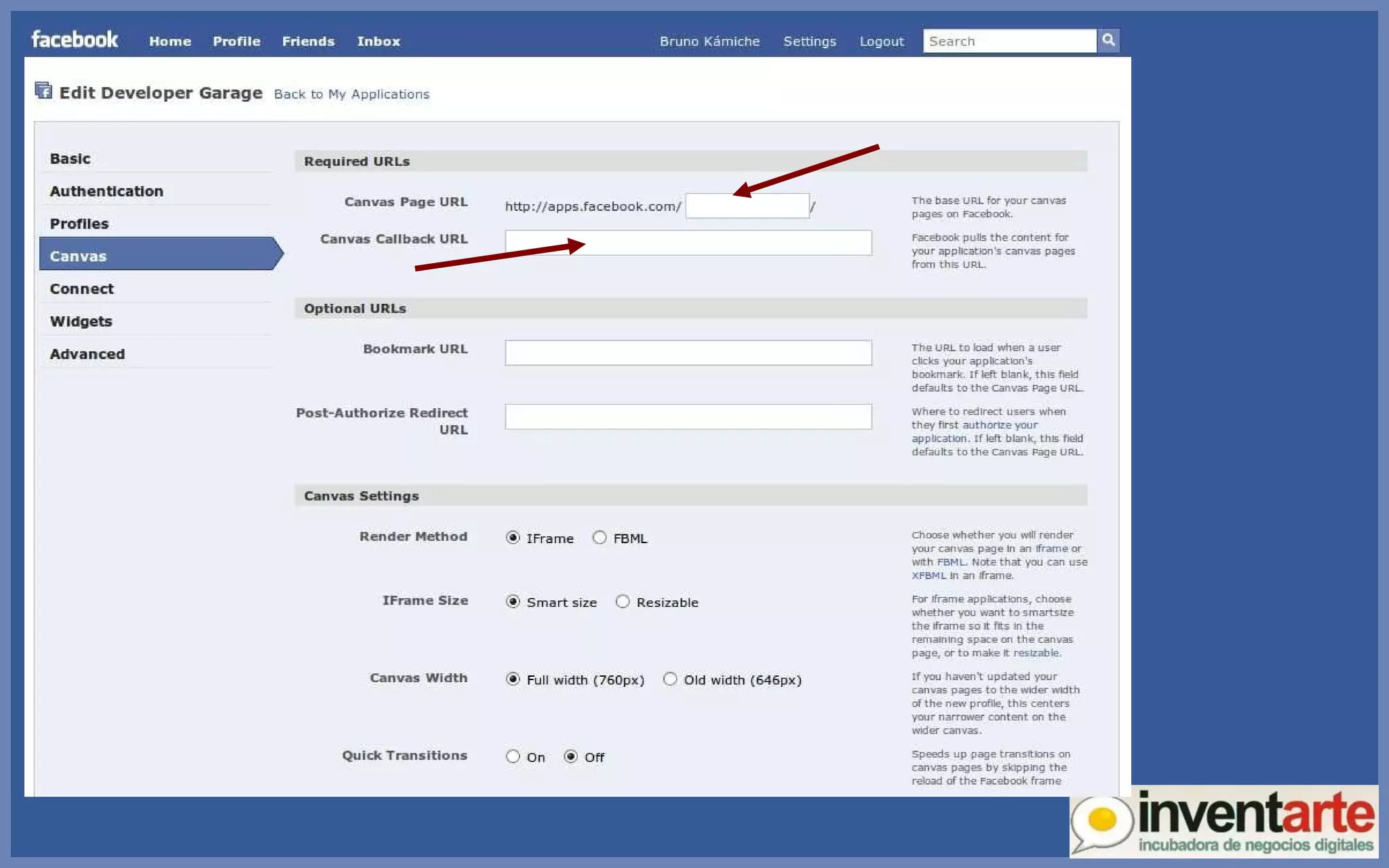Select Resizable IFrame size option

[x=623, y=601]
